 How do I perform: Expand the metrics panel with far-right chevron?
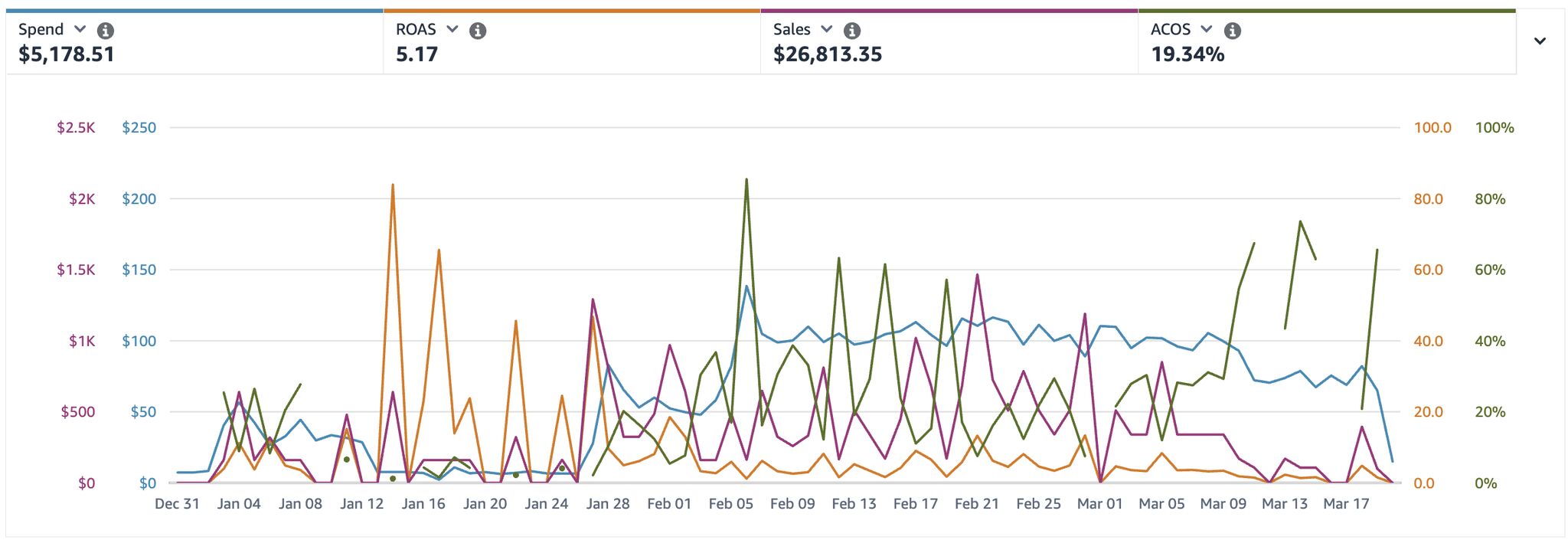[1540, 41]
